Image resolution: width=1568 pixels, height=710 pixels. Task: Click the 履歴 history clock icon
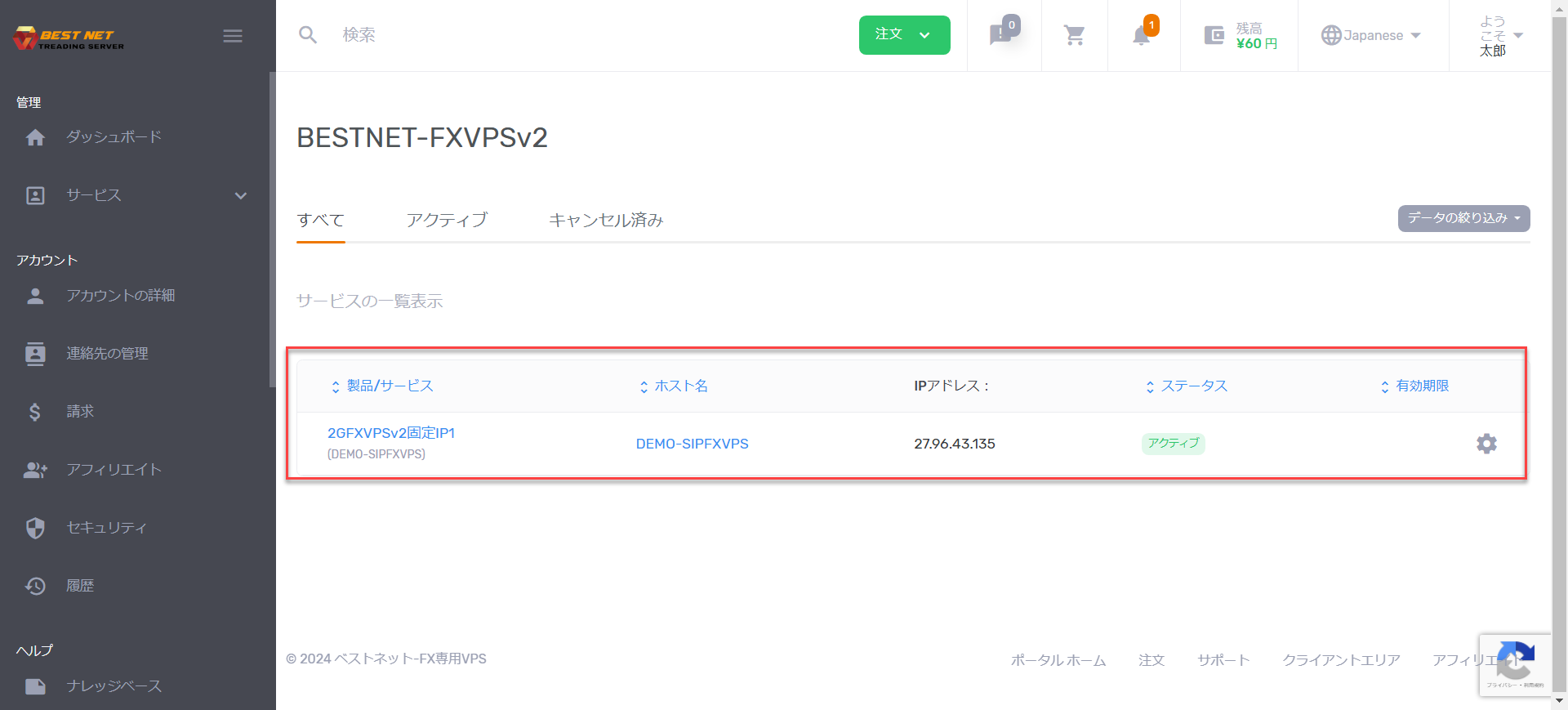click(35, 586)
